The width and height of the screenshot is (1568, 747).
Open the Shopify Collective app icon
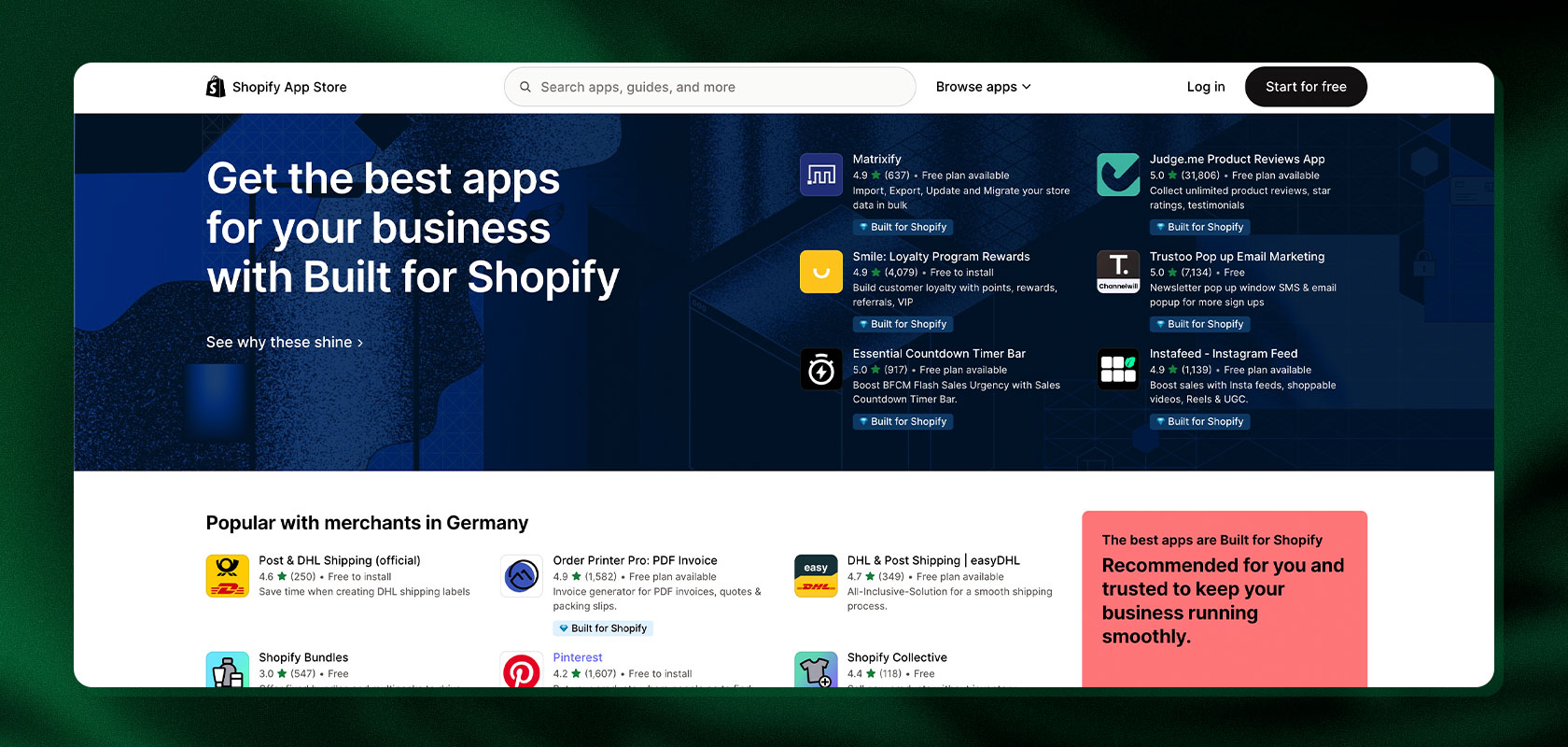(816, 669)
